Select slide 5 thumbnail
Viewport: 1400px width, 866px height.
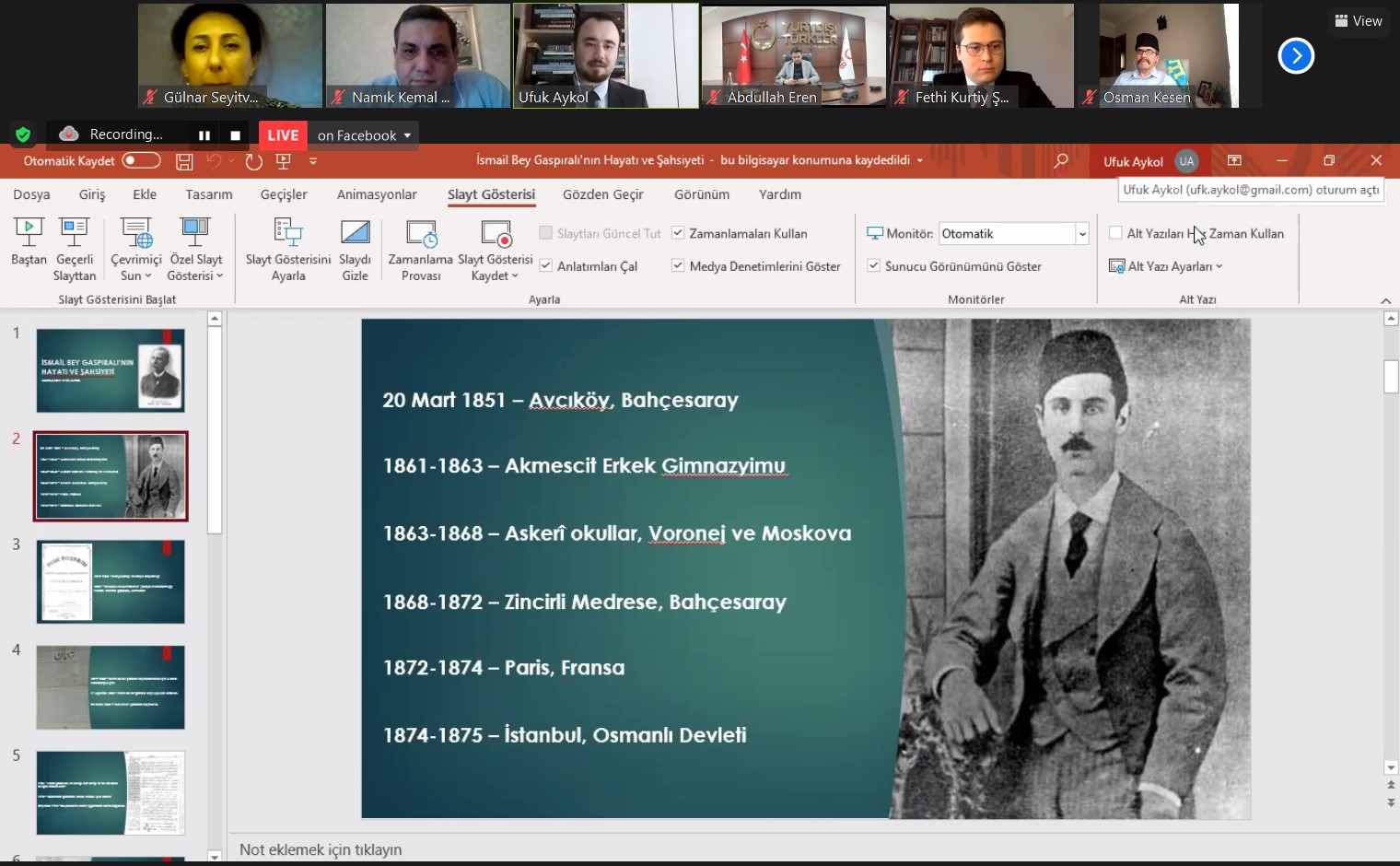tap(111, 793)
